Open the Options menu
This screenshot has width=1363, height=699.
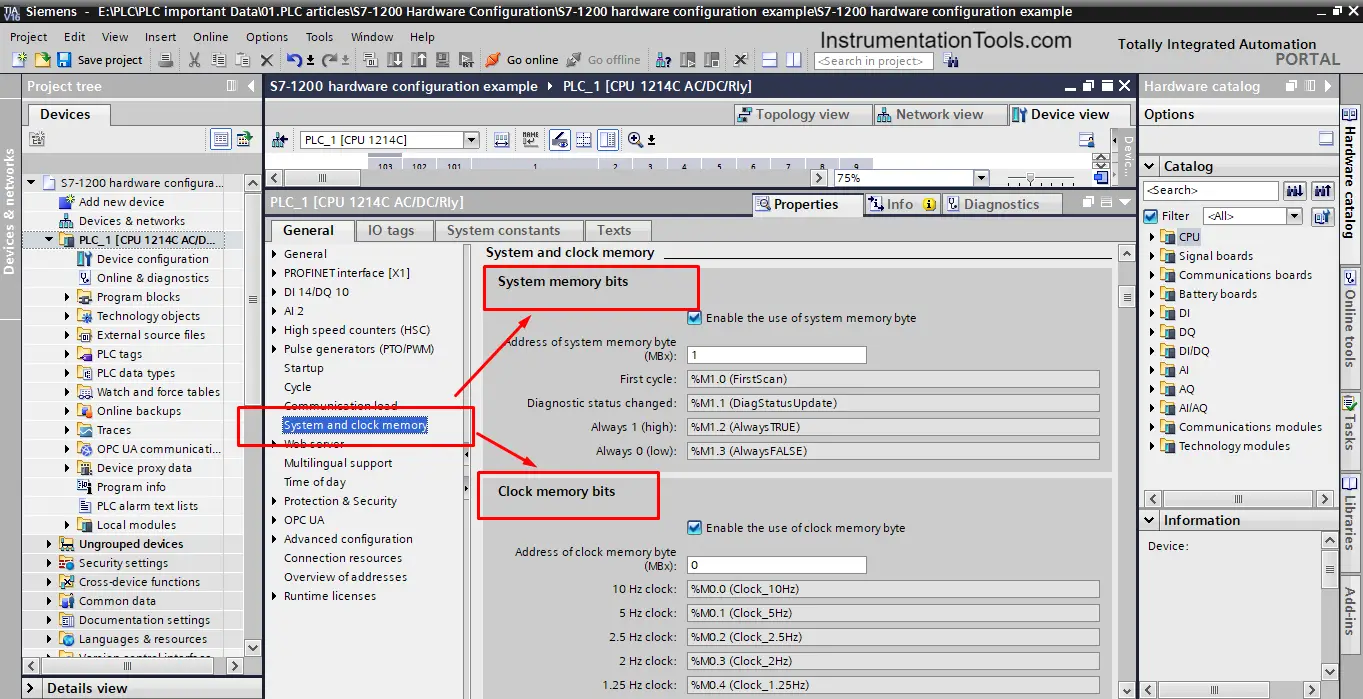click(x=267, y=37)
